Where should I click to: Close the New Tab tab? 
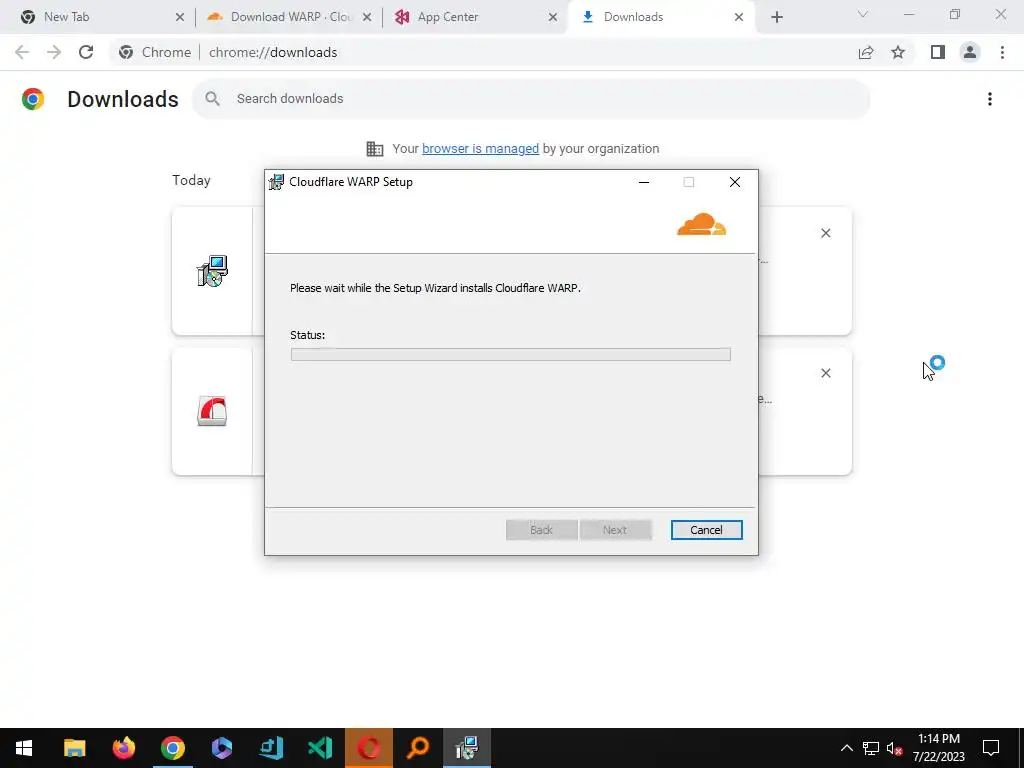pyautogui.click(x=180, y=18)
